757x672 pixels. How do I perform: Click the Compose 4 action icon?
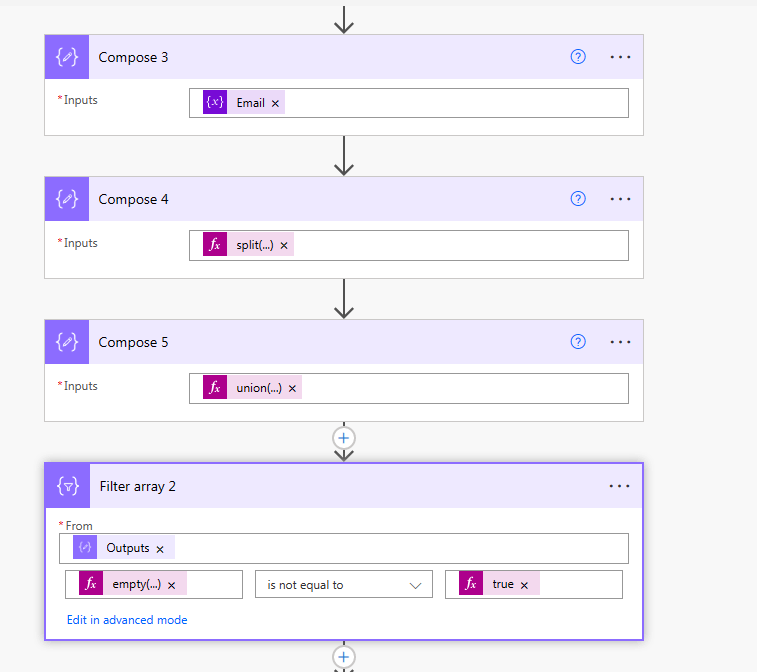click(67, 199)
